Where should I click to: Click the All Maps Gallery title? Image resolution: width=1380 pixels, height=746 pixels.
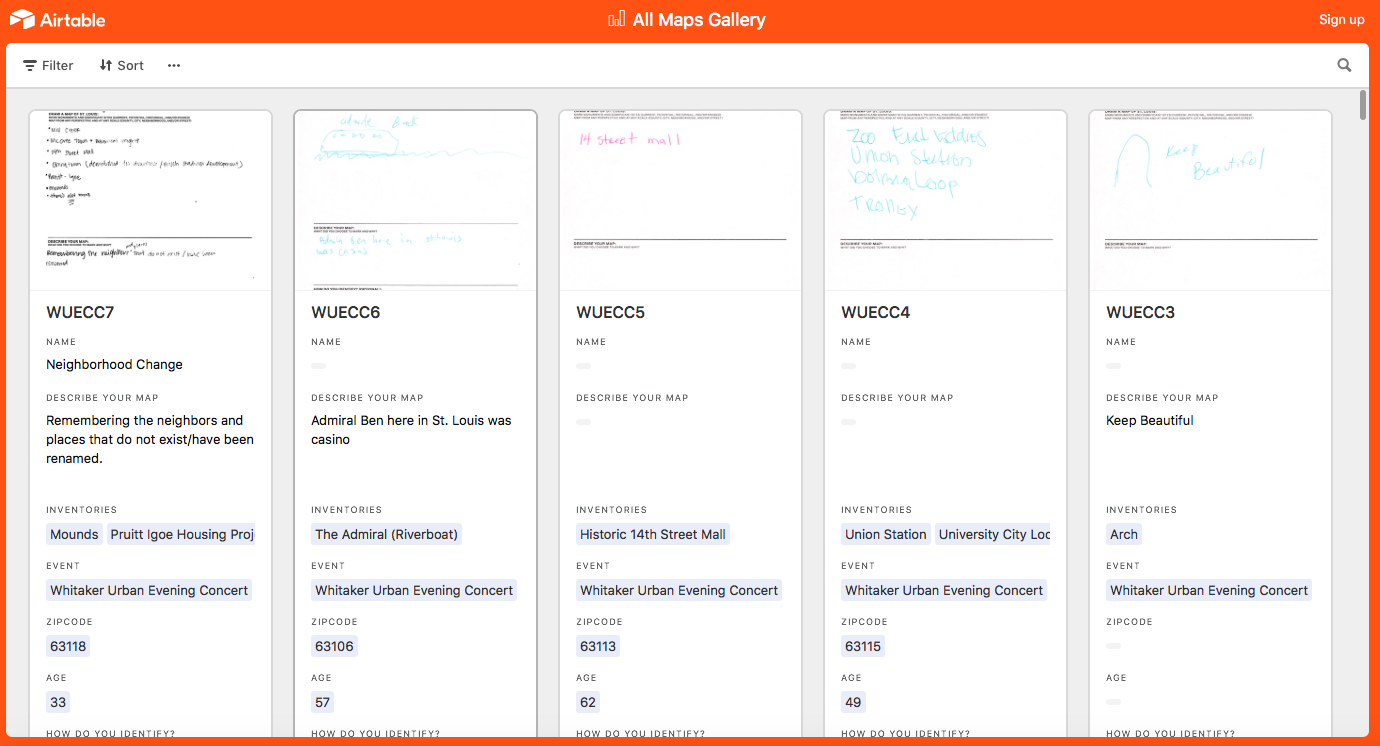coord(699,19)
